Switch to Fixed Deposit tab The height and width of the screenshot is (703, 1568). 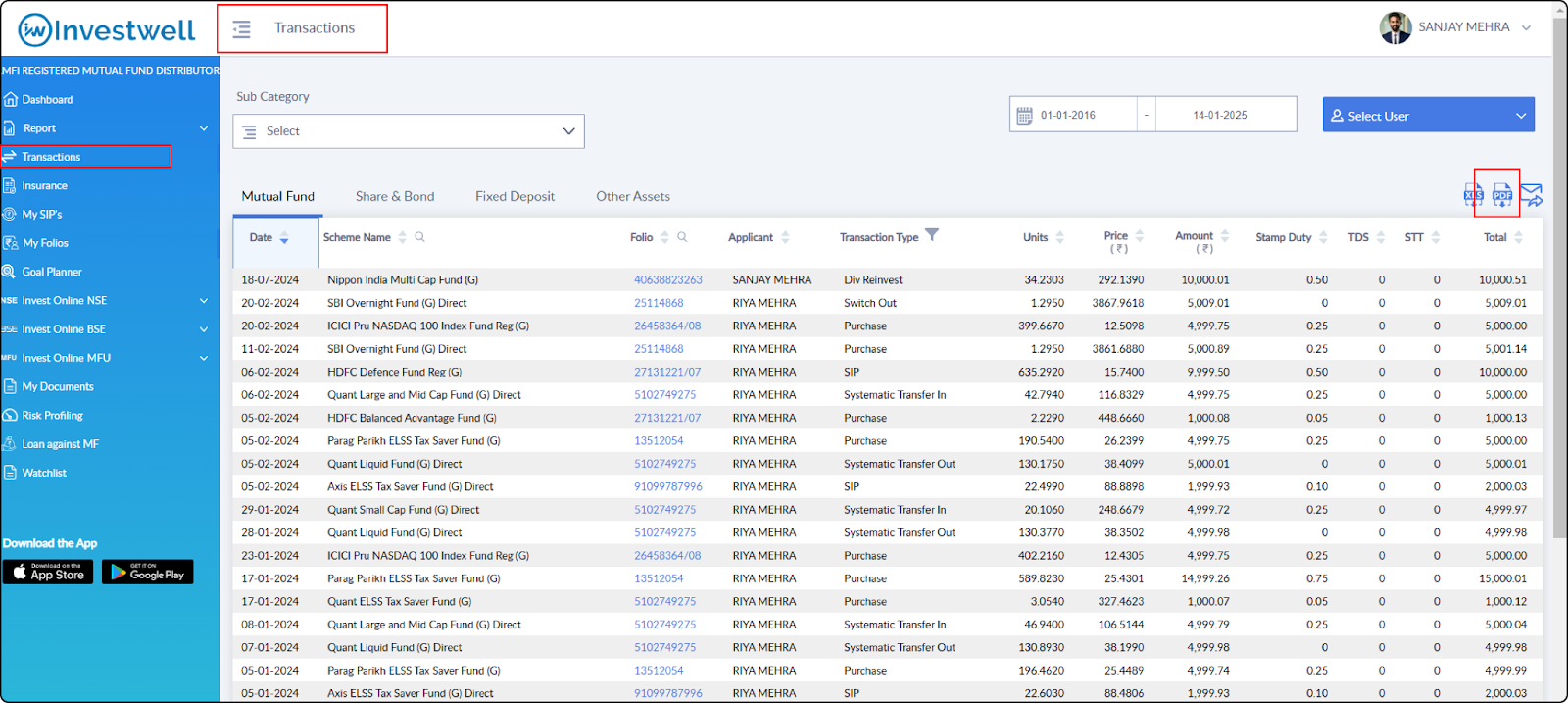click(515, 197)
